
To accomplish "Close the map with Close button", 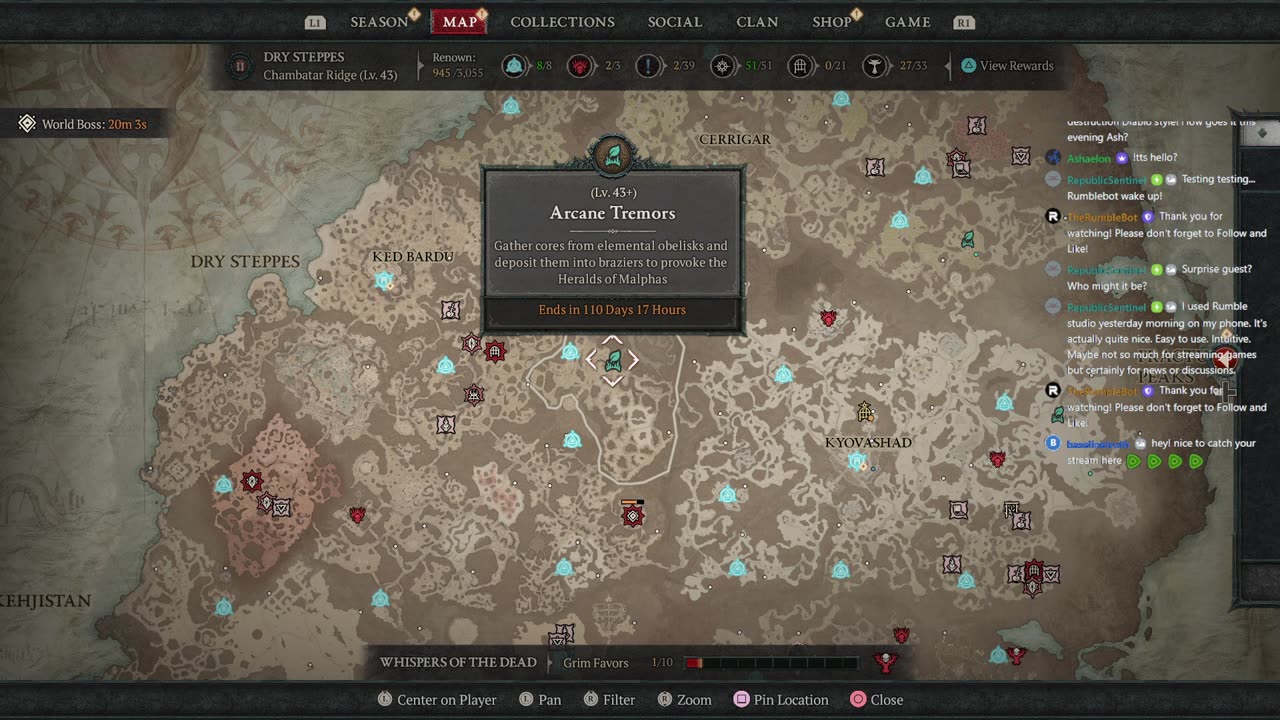I will (877, 700).
